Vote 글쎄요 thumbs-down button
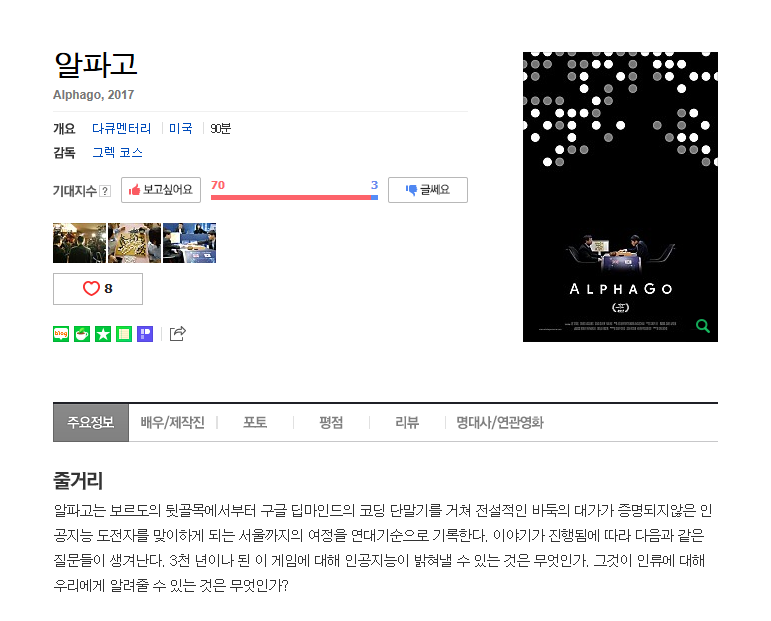Viewport: 771px width, 621px height. 428,190
